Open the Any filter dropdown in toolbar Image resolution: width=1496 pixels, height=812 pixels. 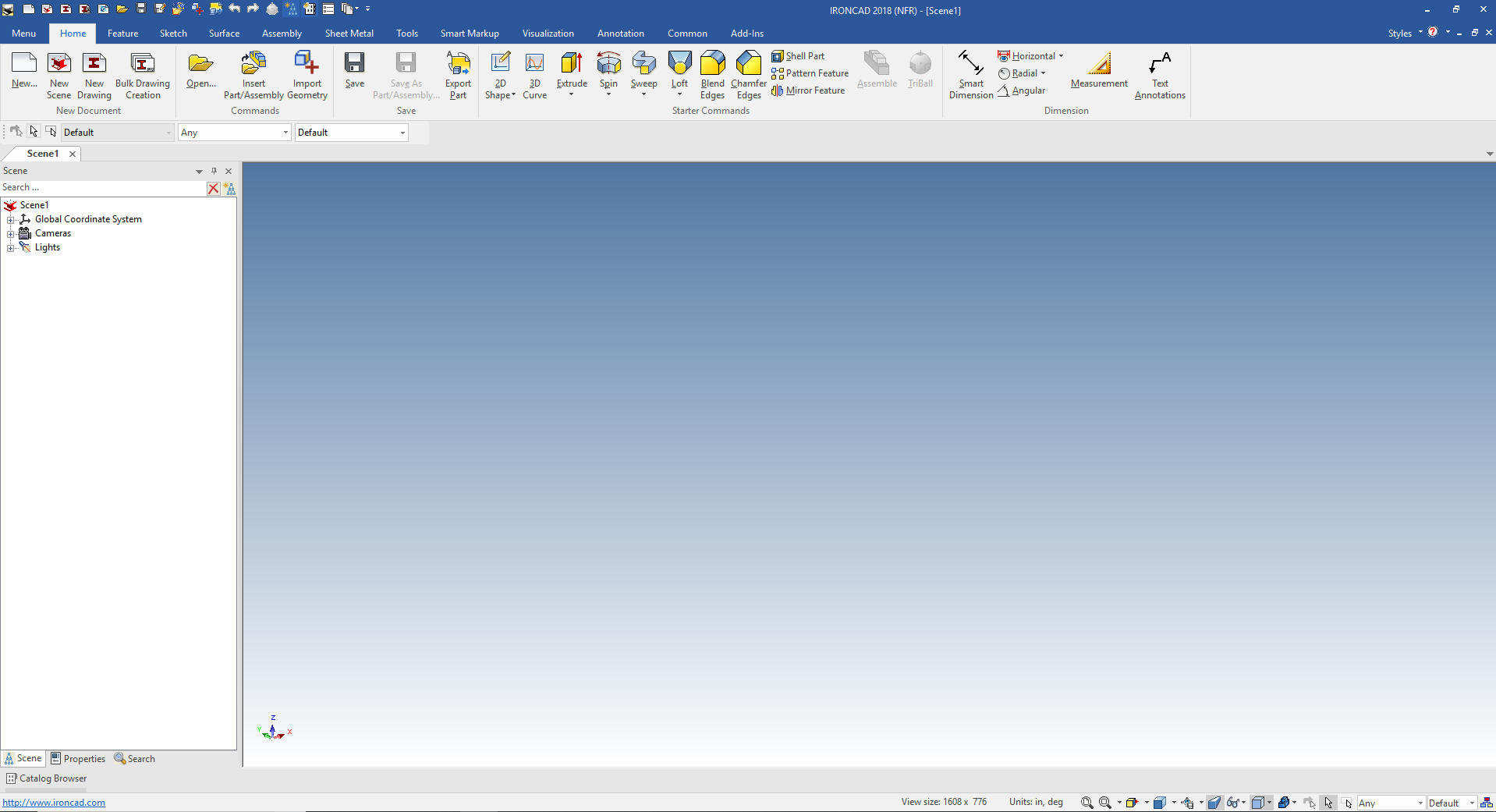234,133
